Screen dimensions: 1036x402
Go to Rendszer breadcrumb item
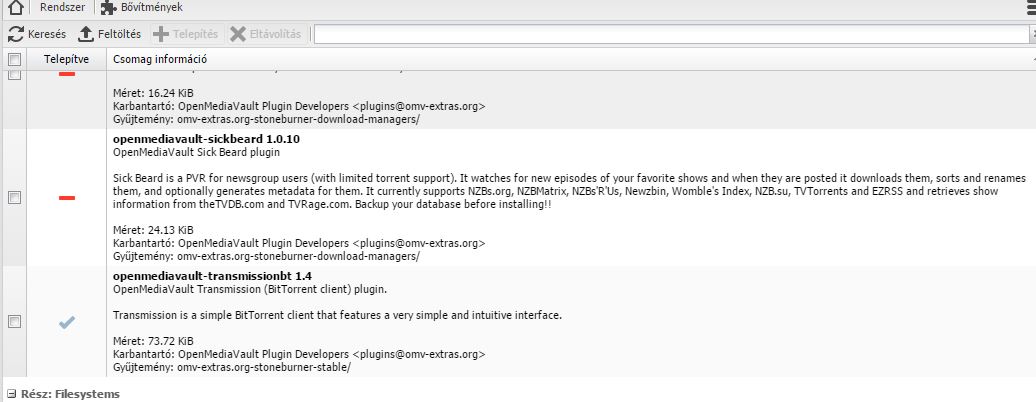pyautogui.click(x=62, y=7)
